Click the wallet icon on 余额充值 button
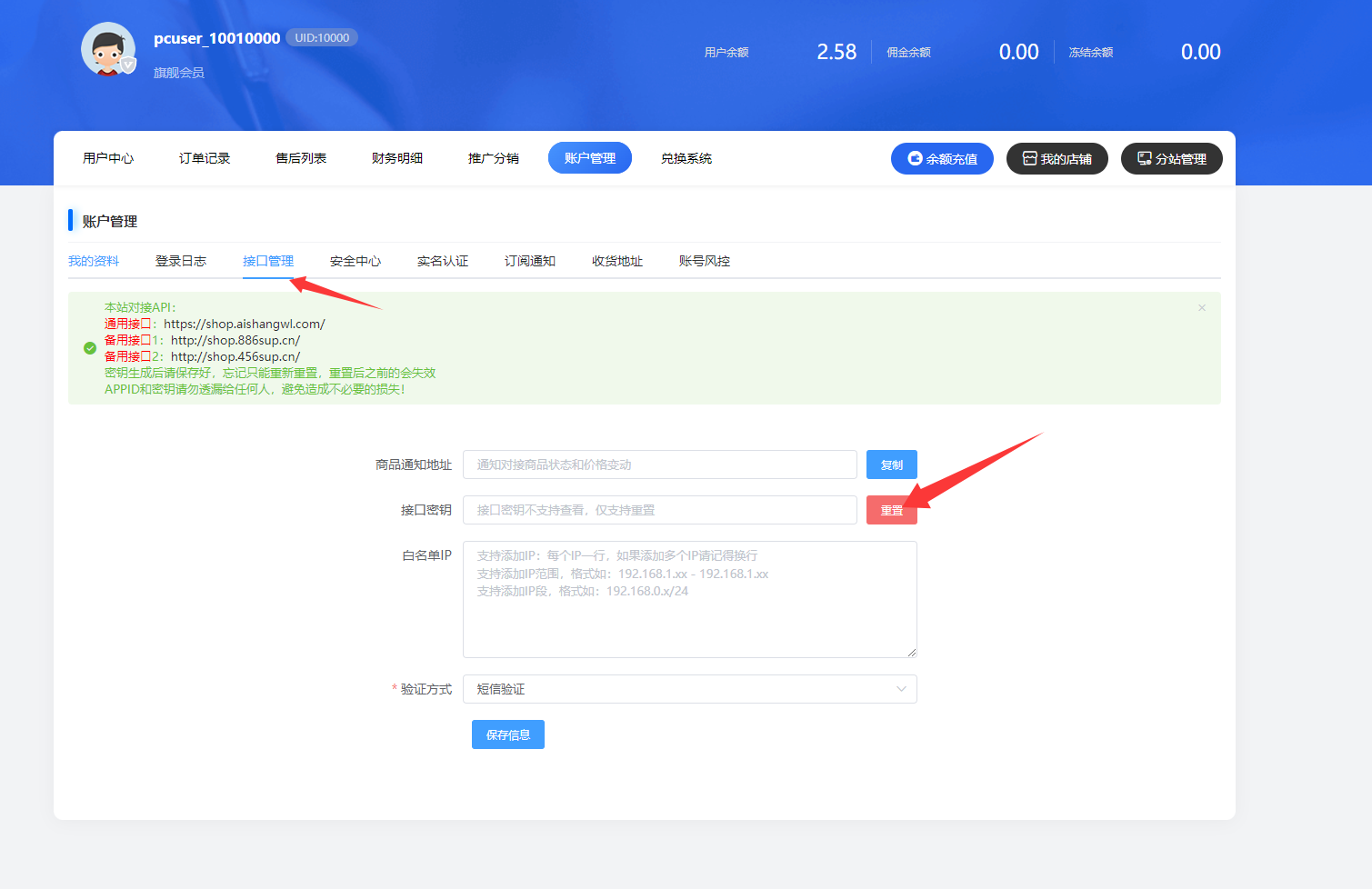Image resolution: width=1372 pixels, height=889 pixels. tap(916, 158)
